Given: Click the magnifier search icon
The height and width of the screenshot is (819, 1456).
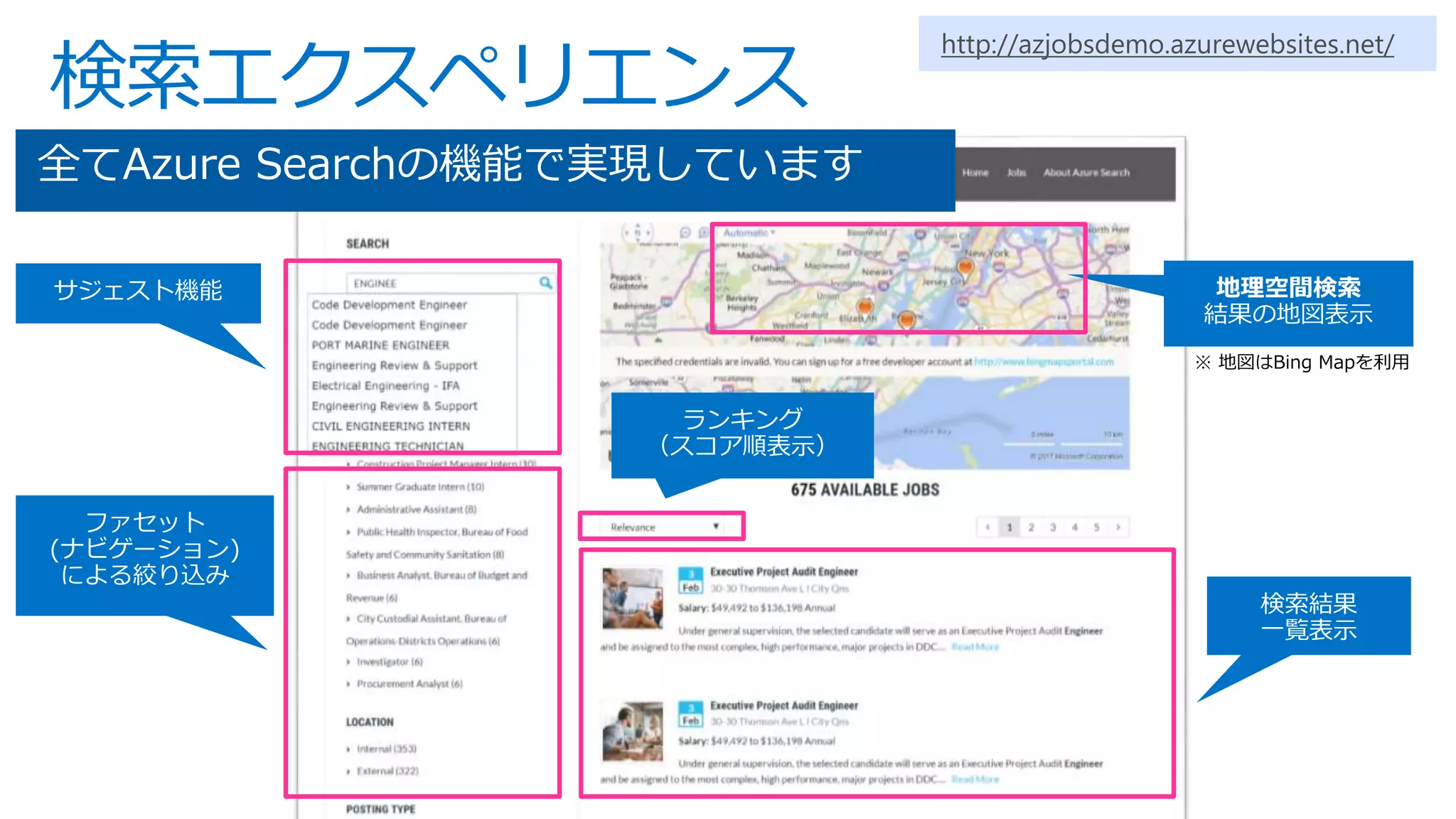Looking at the screenshot, I should (x=545, y=283).
